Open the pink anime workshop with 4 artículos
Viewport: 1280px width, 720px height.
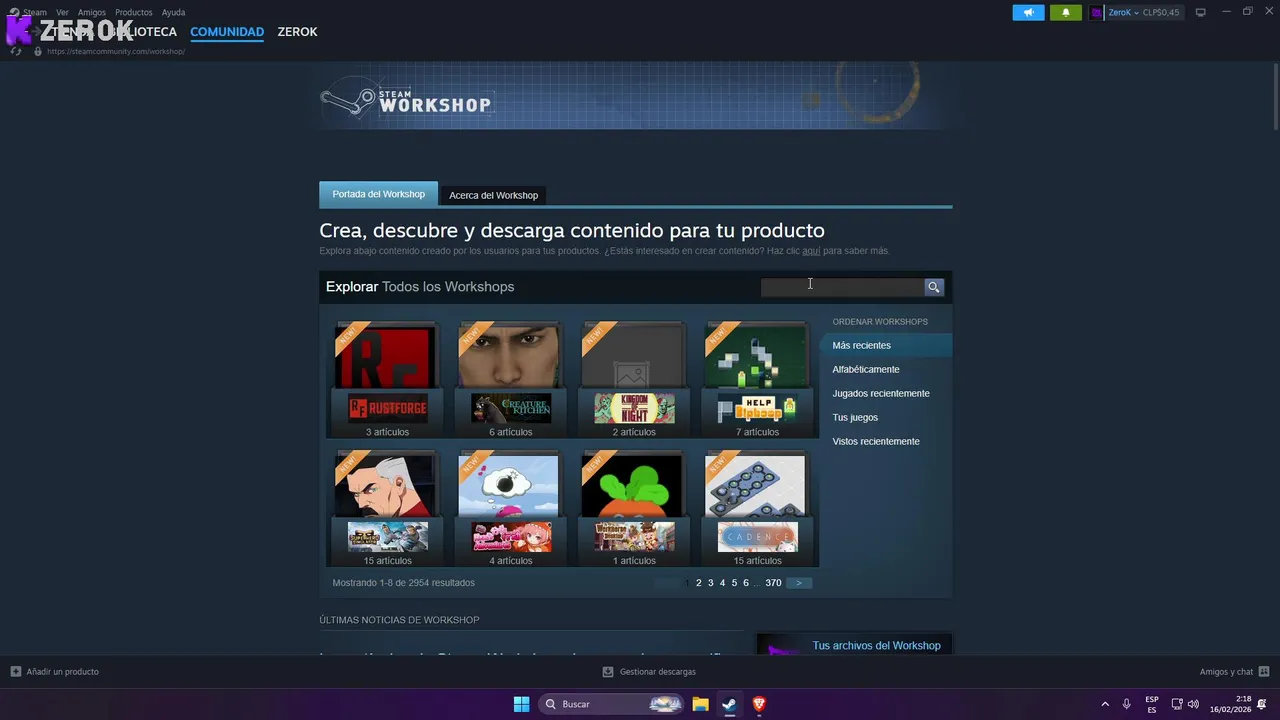(x=510, y=485)
